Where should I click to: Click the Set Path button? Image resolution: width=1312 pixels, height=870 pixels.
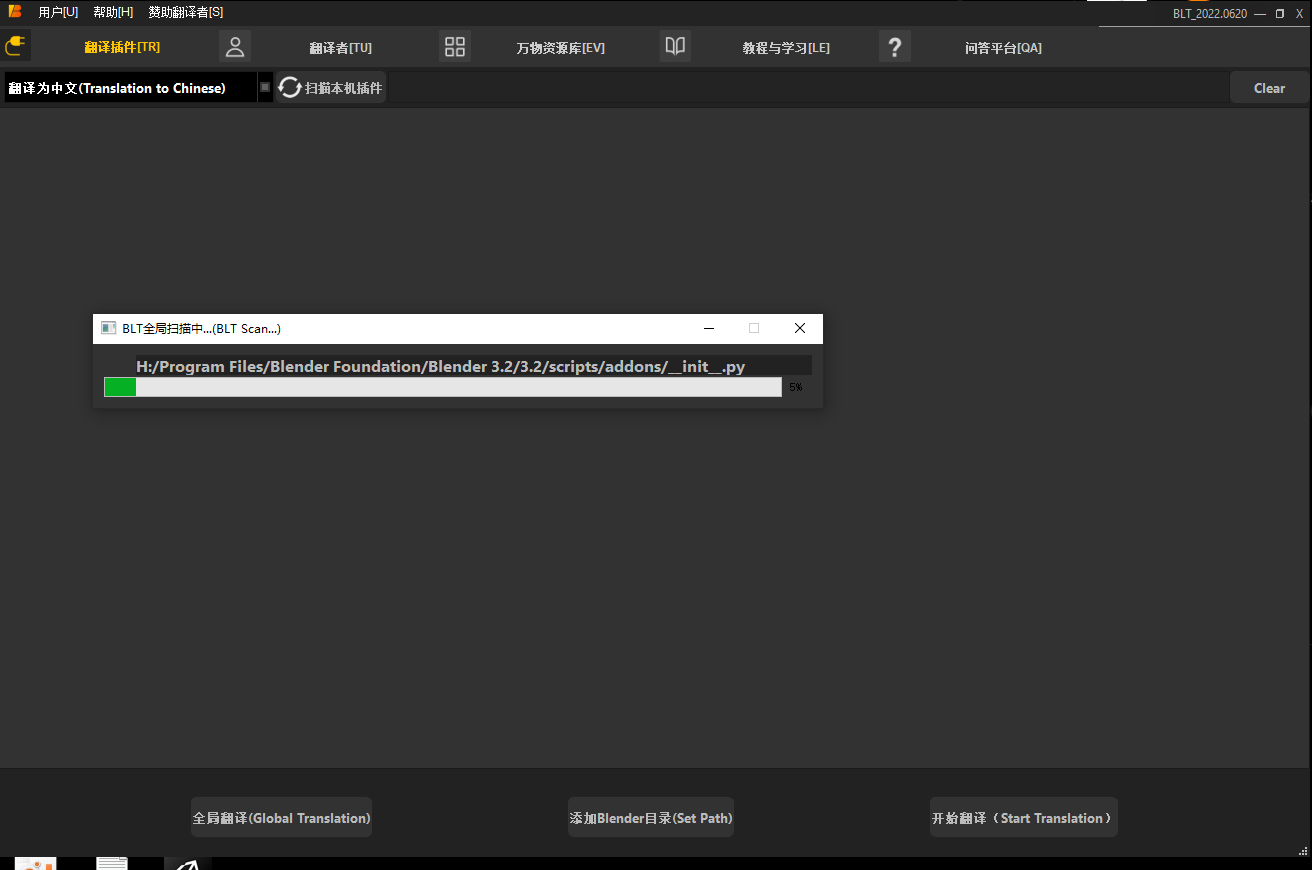coord(651,818)
